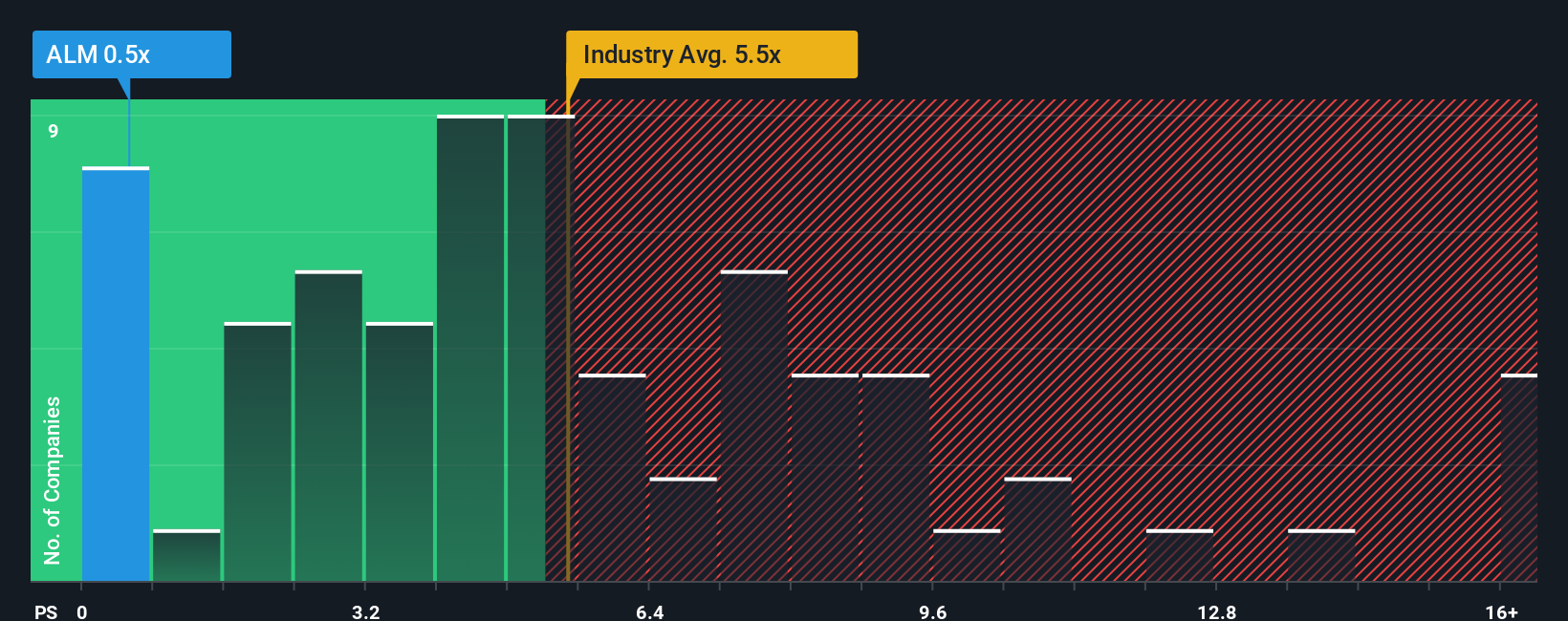Click the x-axis label 3.2
Image resolution: width=1568 pixels, height=621 pixels.
pyautogui.click(x=365, y=611)
